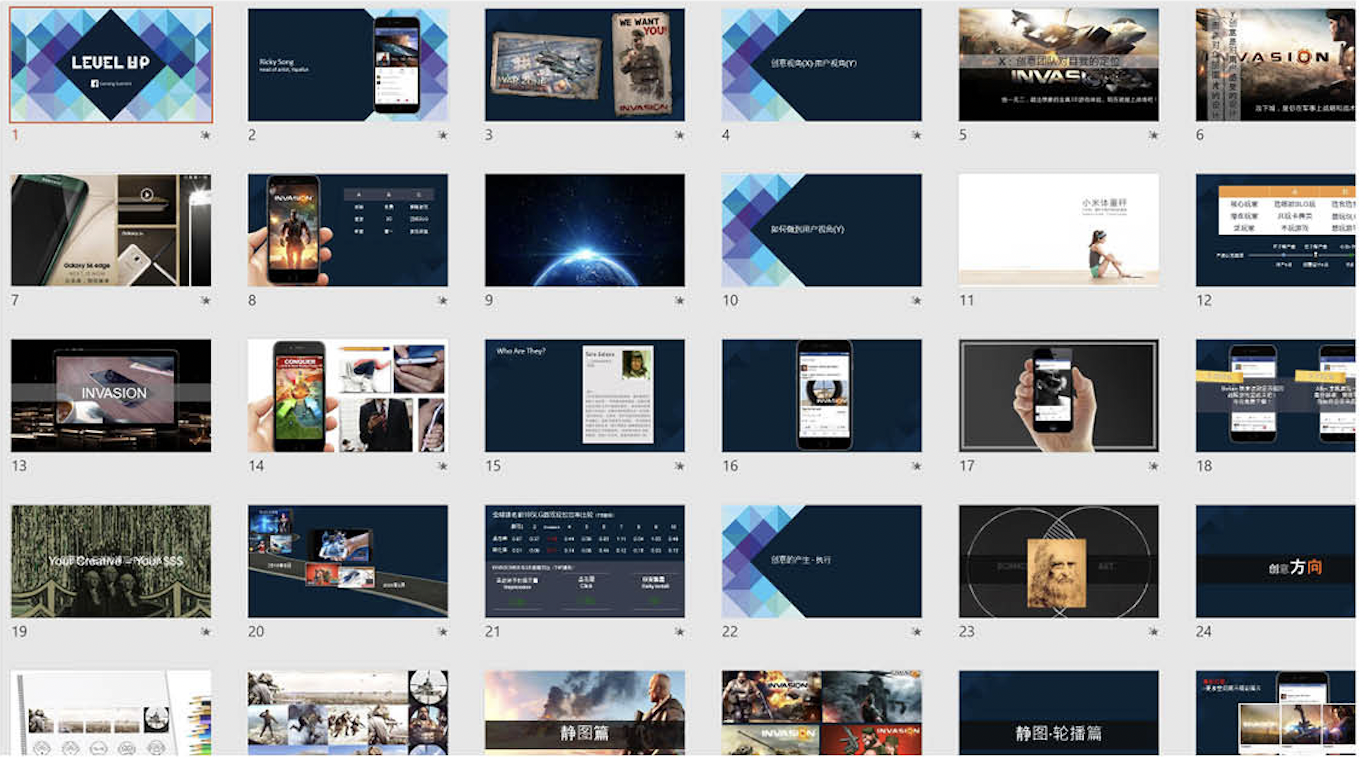Select slide 24 创意方向 thumbnail
Image resolution: width=1364 pixels, height=758 pixels.
(1276, 561)
